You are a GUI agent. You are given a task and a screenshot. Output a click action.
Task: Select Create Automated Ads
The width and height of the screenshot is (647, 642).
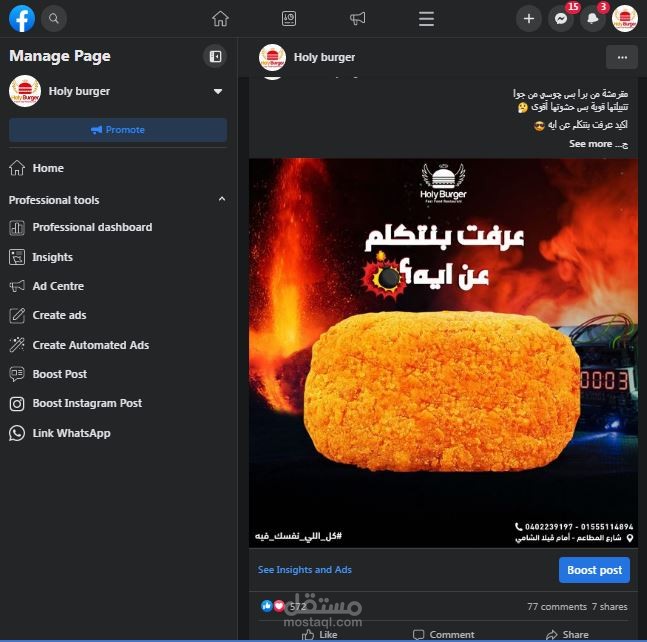[118, 345]
